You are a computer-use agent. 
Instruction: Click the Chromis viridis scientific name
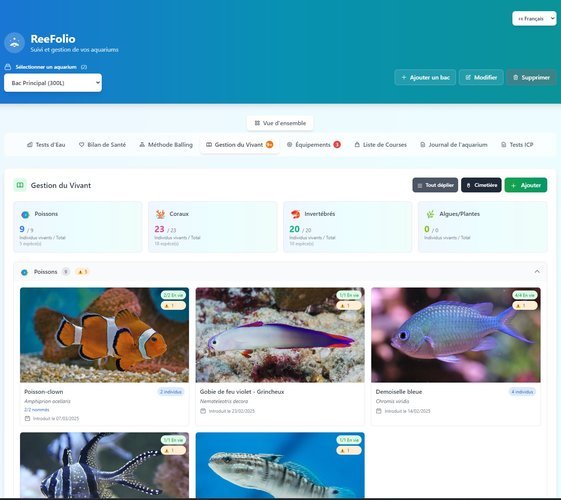(392, 401)
